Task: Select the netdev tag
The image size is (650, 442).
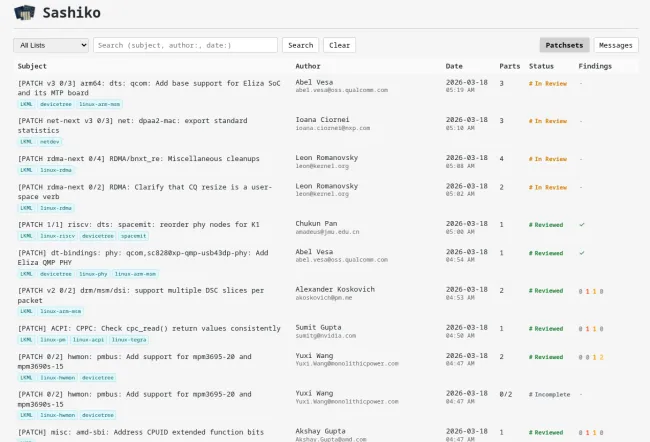Action: click(x=50, y=142)
